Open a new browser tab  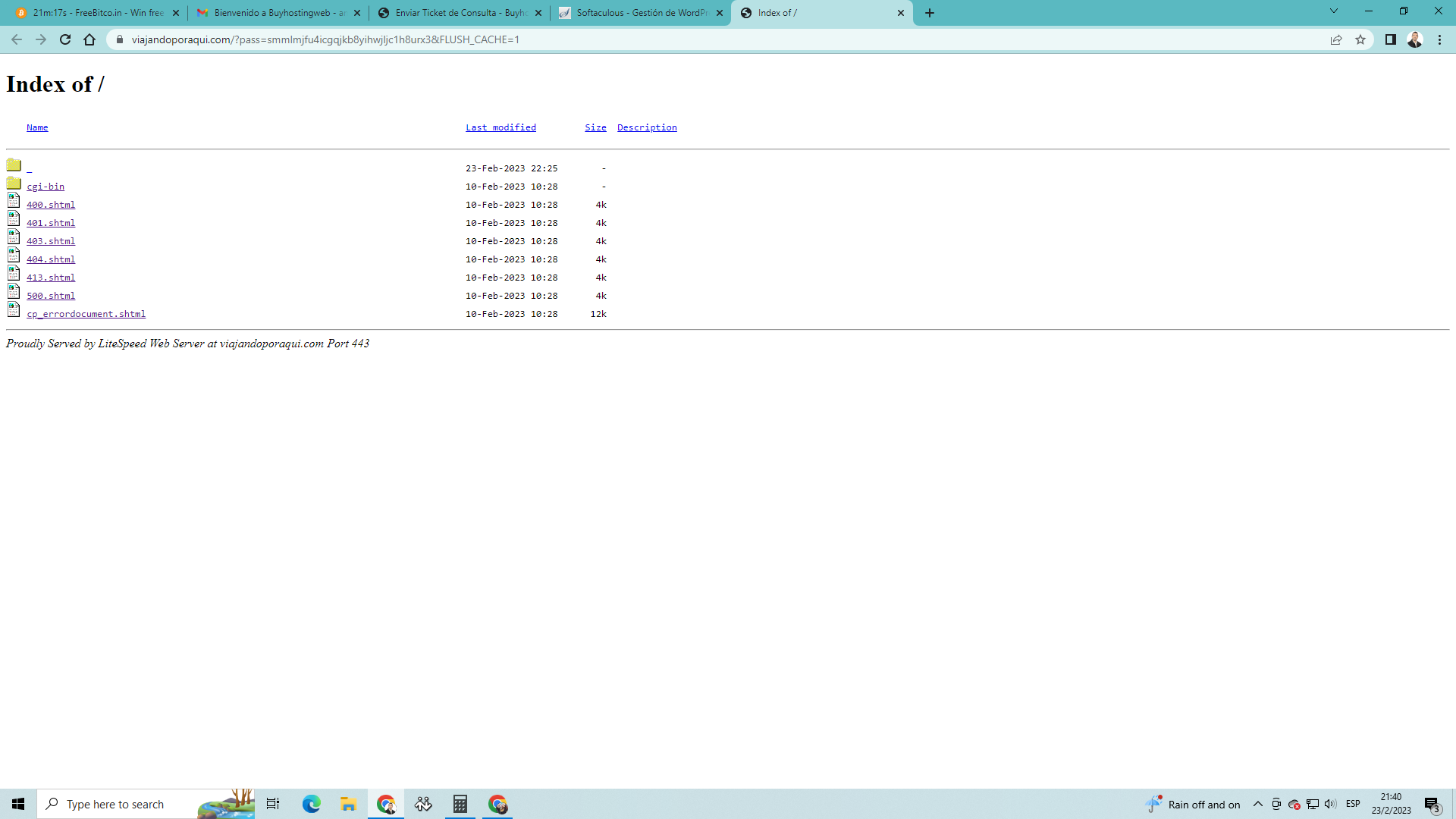pyautogui.click(x=930, y=13)
